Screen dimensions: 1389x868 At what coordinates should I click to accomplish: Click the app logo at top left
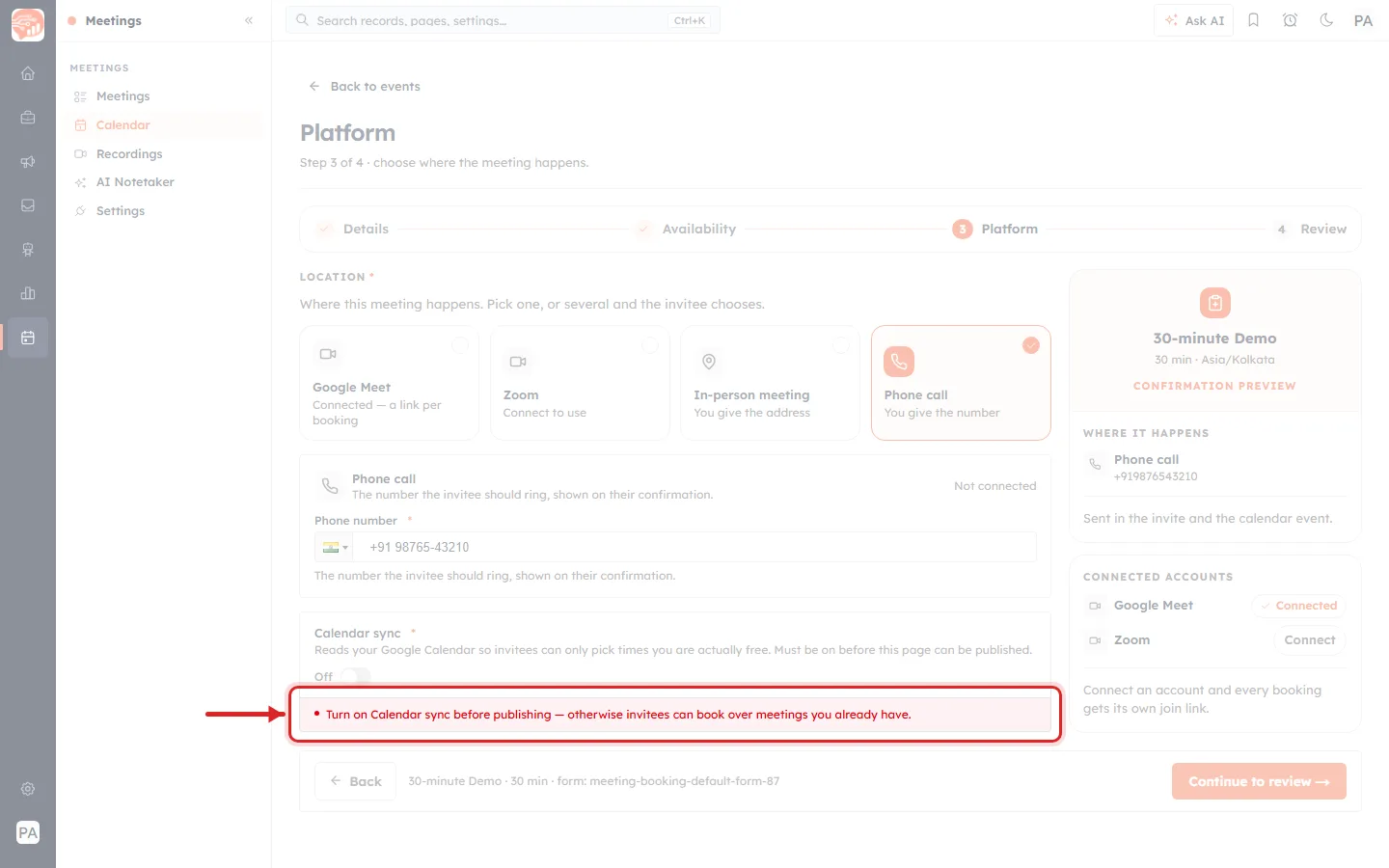(x=28, y=25)
